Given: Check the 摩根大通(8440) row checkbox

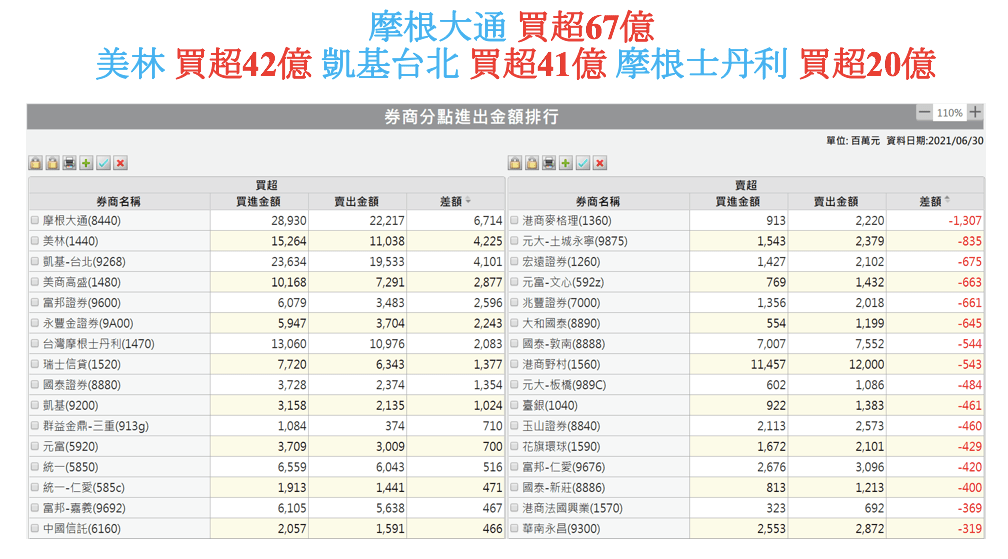Looking at the screenshot, I should (35, 220).
